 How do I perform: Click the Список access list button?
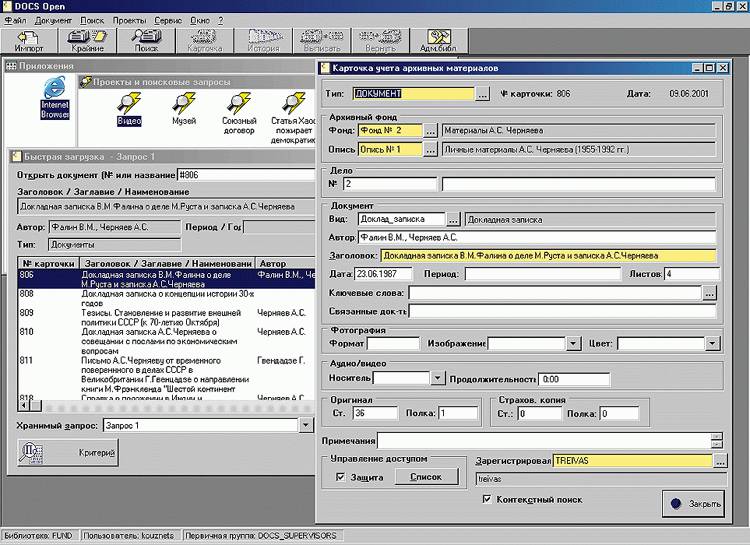426,477
